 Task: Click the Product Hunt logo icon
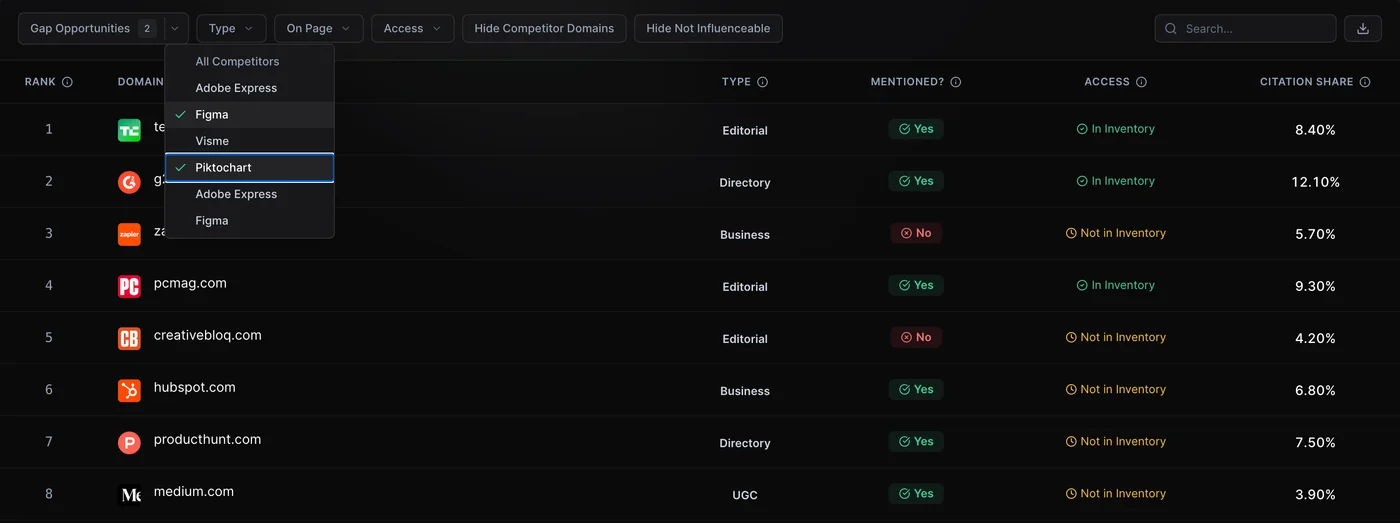coord(129,442)
